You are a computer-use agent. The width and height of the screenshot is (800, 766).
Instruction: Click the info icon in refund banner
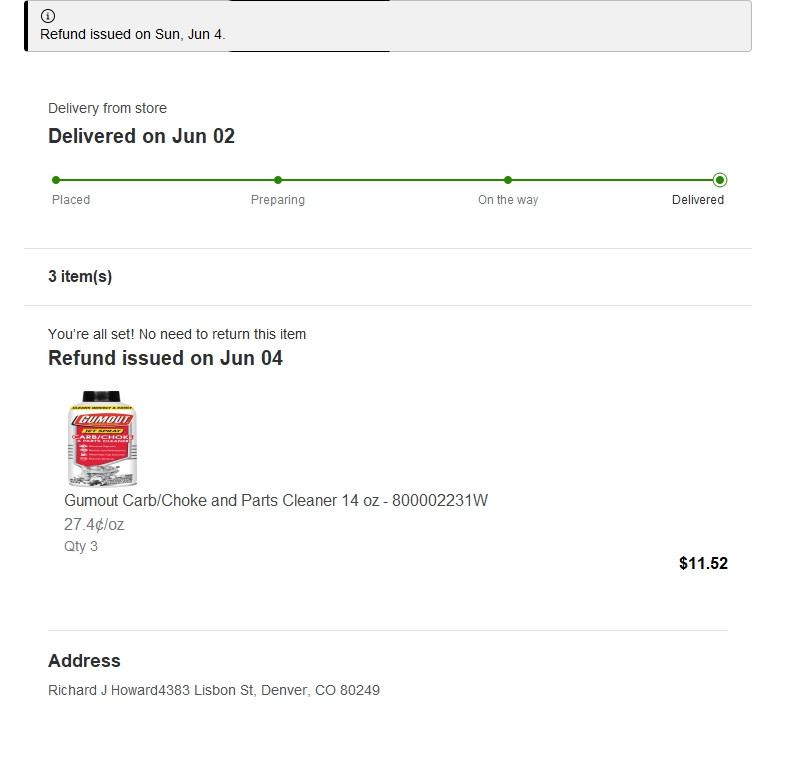(48, 16)
